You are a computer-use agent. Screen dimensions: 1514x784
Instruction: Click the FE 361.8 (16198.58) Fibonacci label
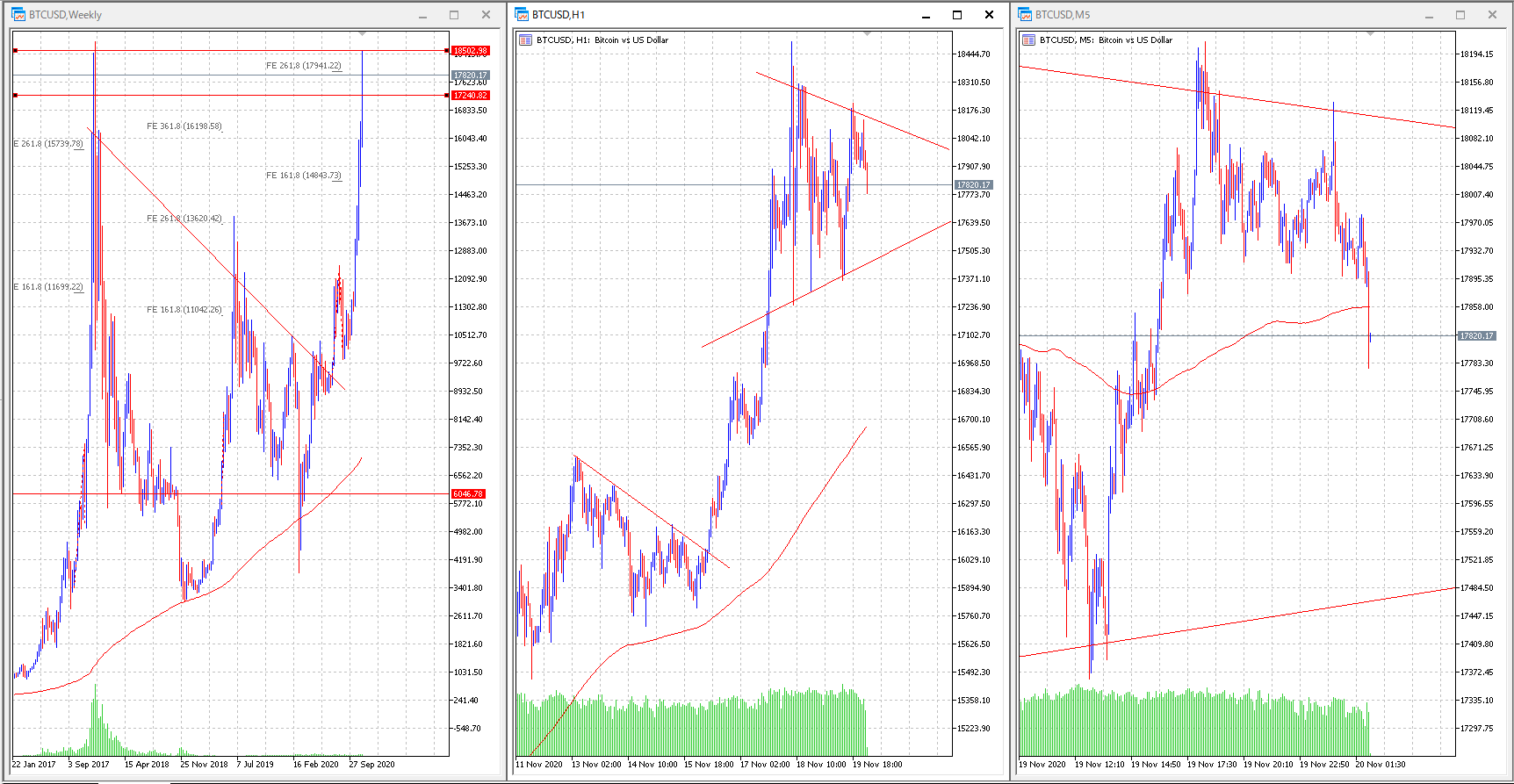pos(184,126)
